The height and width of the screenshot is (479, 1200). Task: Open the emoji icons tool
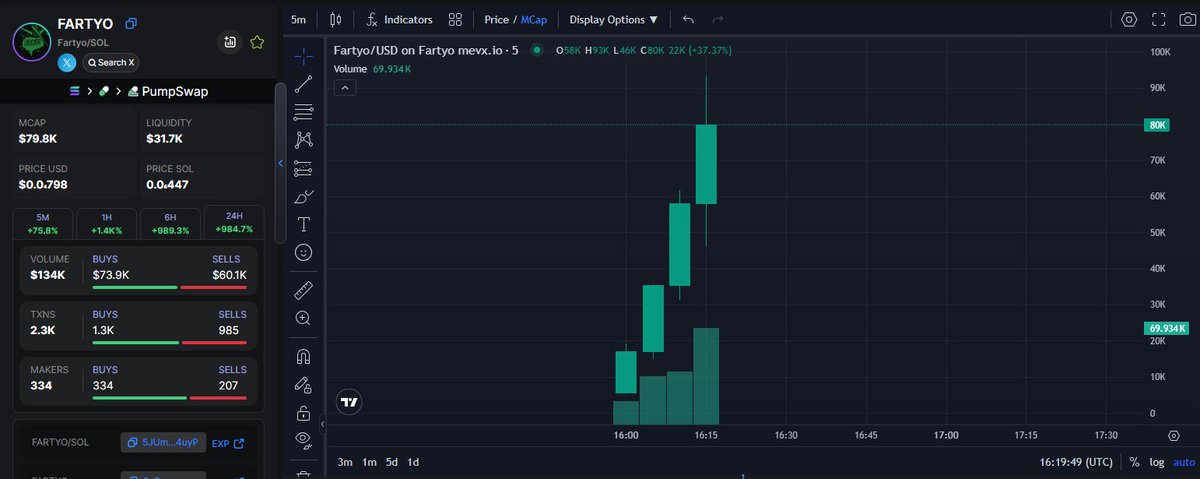pyautogui.click(x=304, y=252)
